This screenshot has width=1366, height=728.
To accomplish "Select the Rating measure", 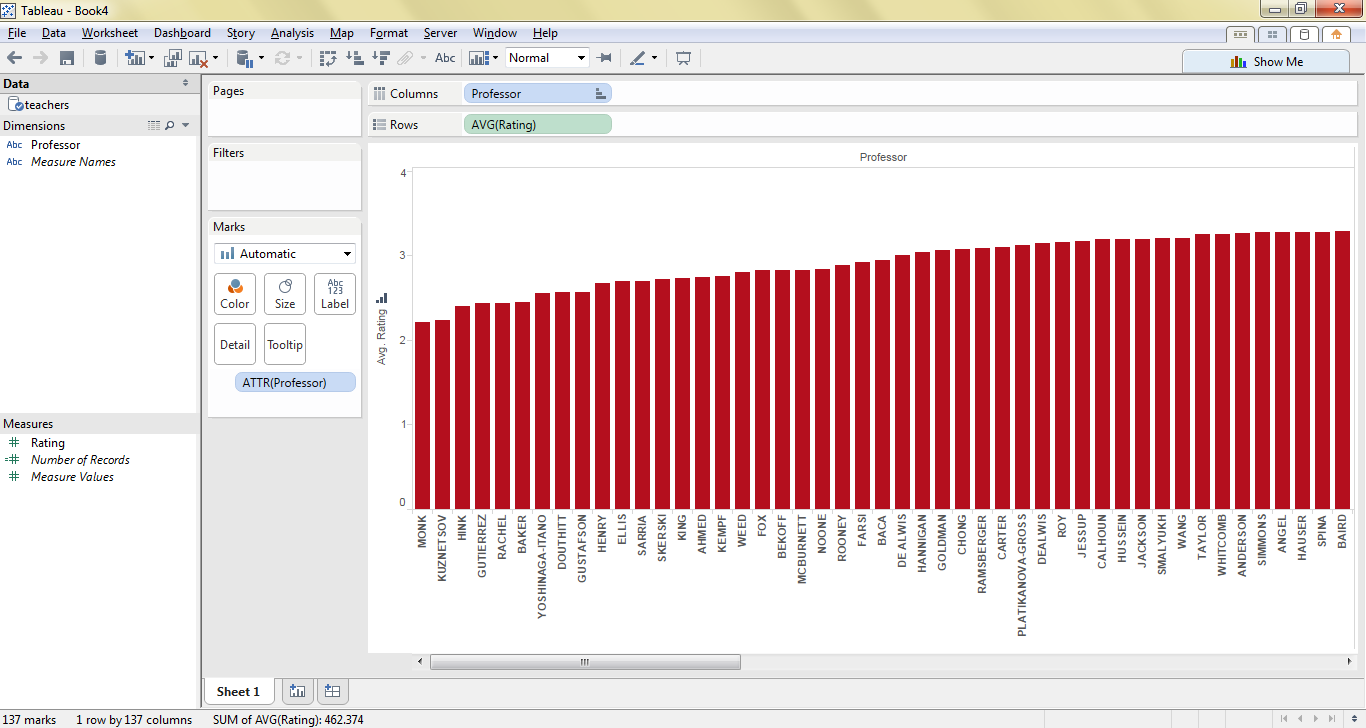I will [48, 443].
